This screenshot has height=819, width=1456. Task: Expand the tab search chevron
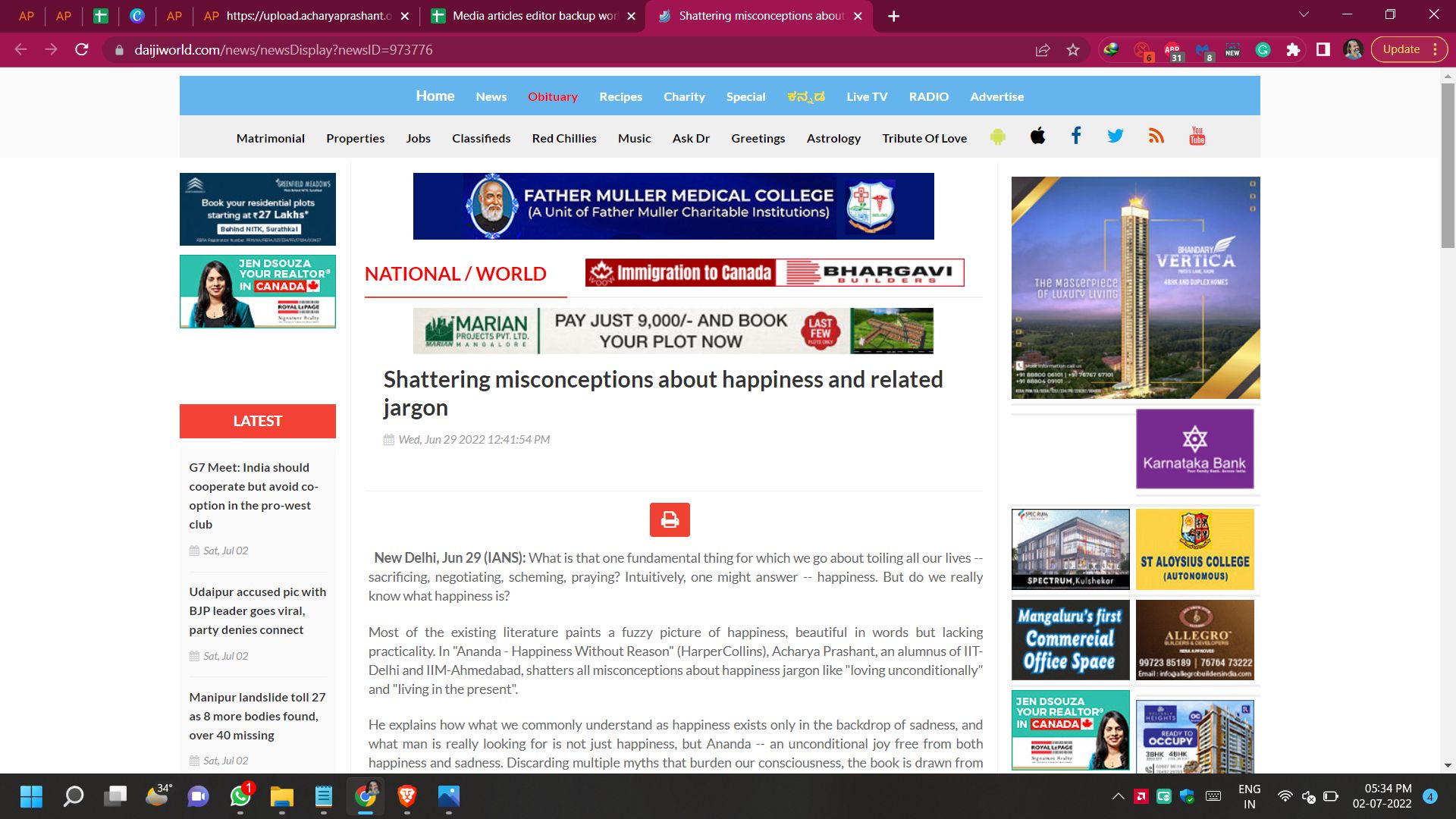coord(1304,15)
